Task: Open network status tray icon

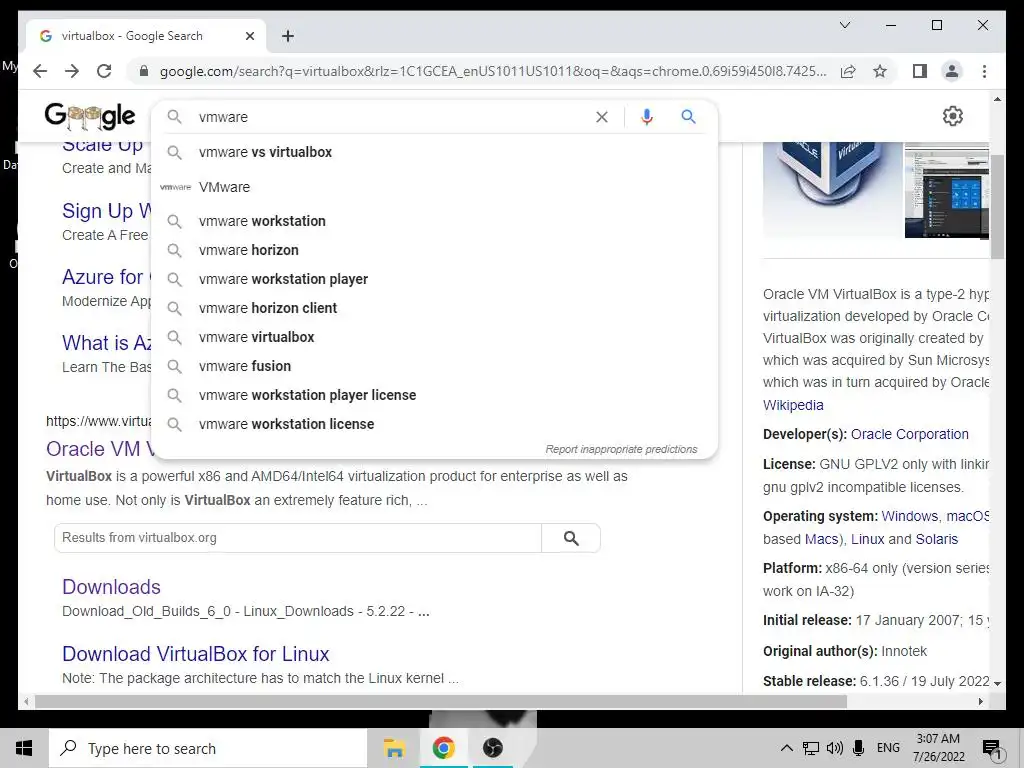Action: tap(810, 748)
